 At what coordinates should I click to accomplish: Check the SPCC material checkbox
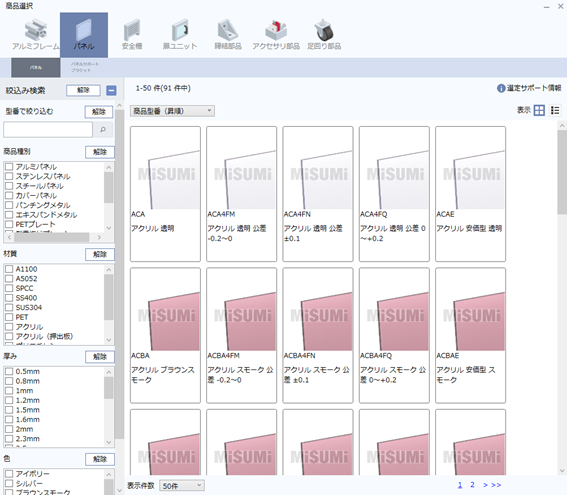coord(9,288)
